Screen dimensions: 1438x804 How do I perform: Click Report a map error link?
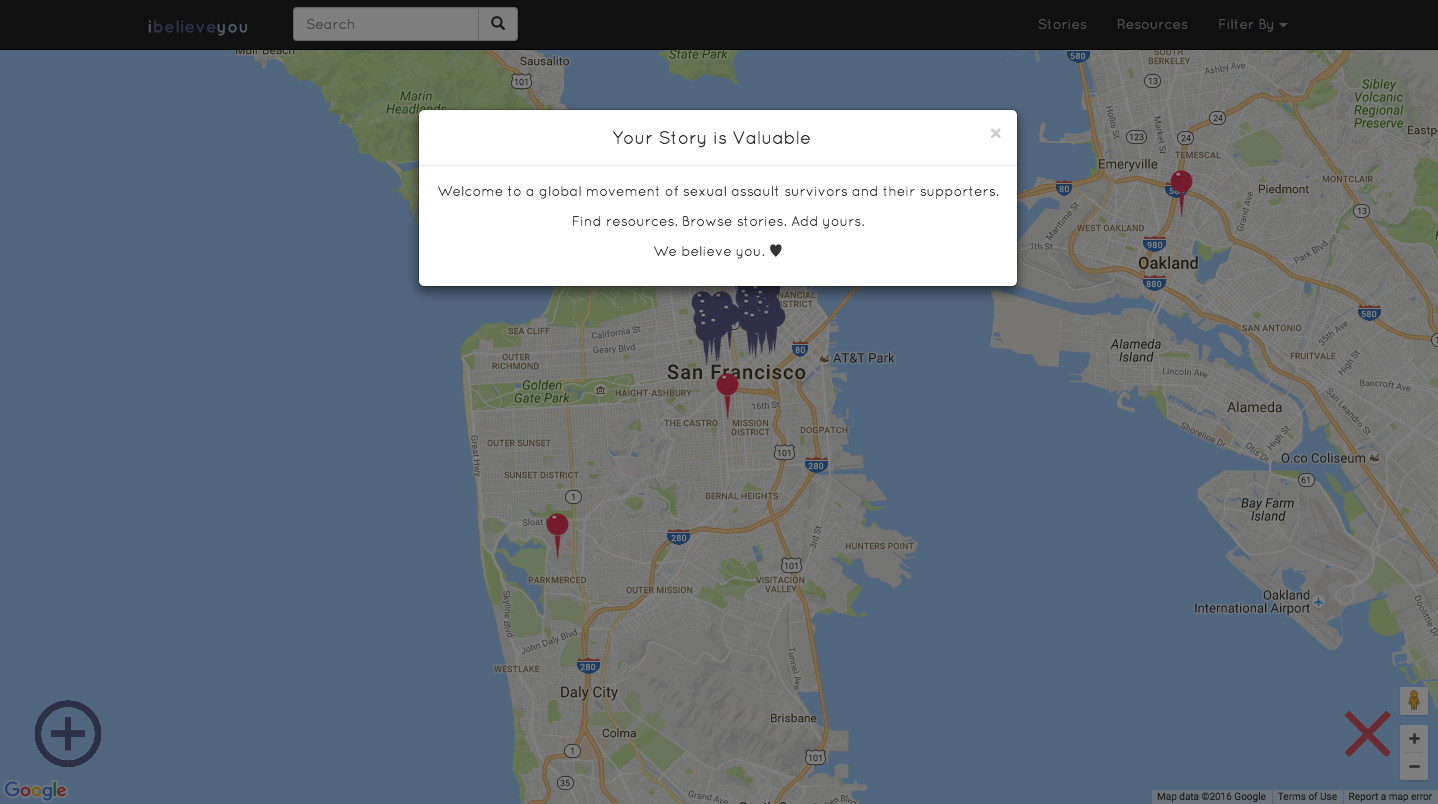[x=1390, y=797]
